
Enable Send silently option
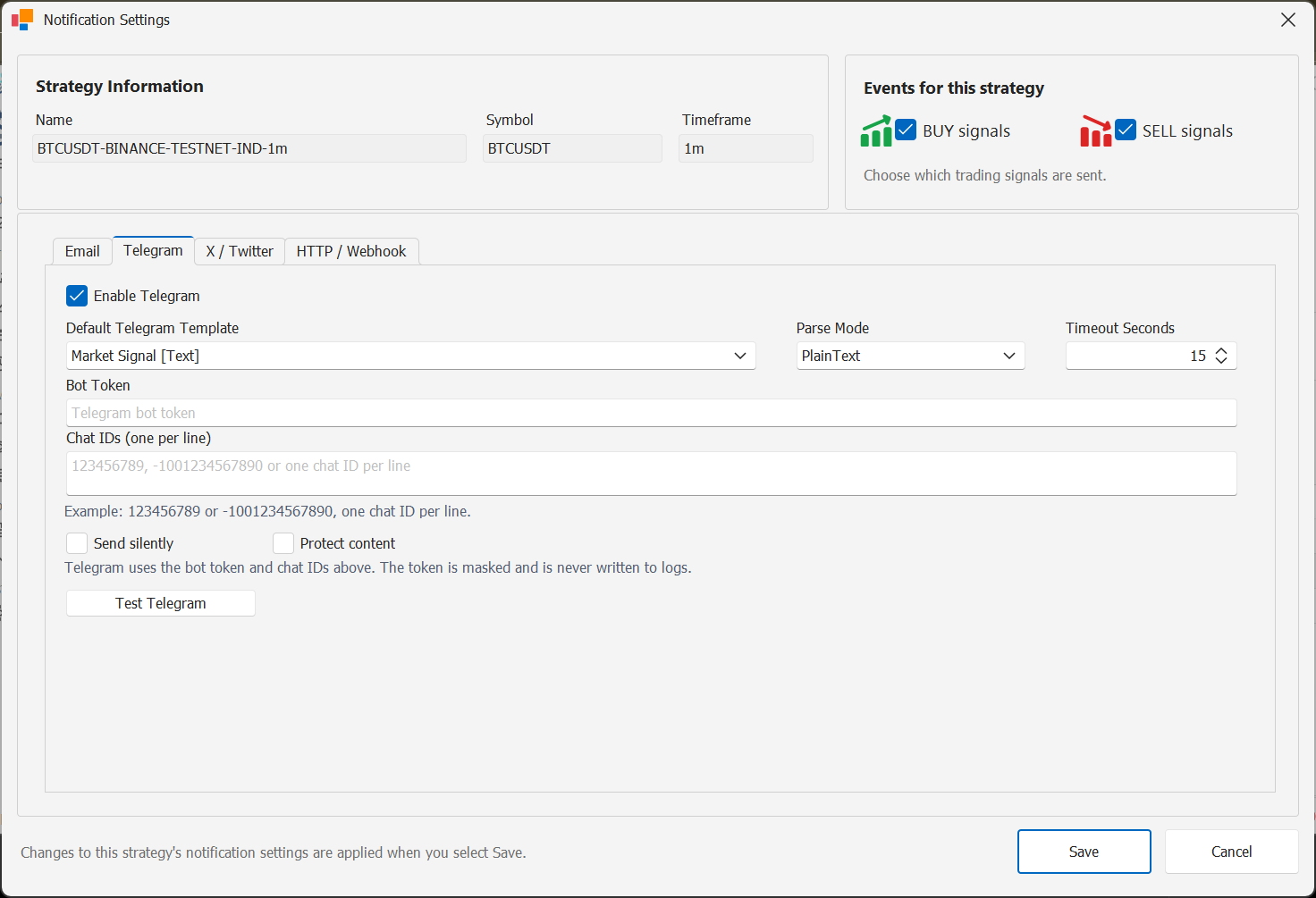coord(77,543)
